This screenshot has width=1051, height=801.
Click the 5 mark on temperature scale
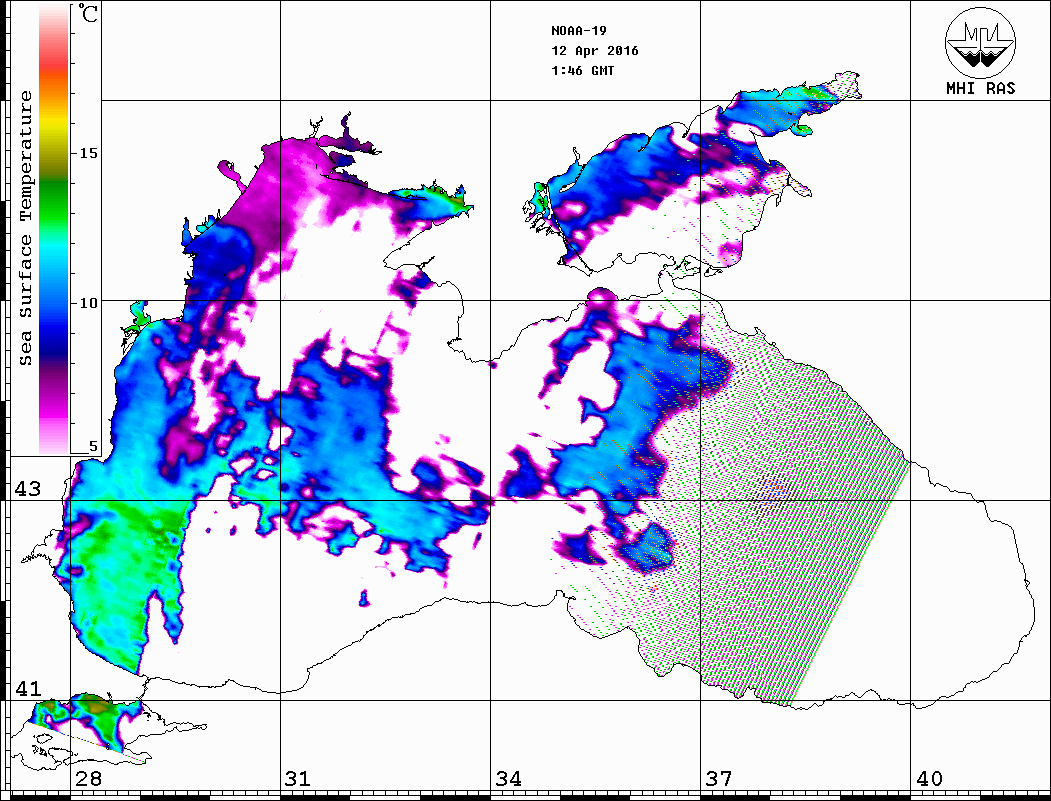pos(93,446)
